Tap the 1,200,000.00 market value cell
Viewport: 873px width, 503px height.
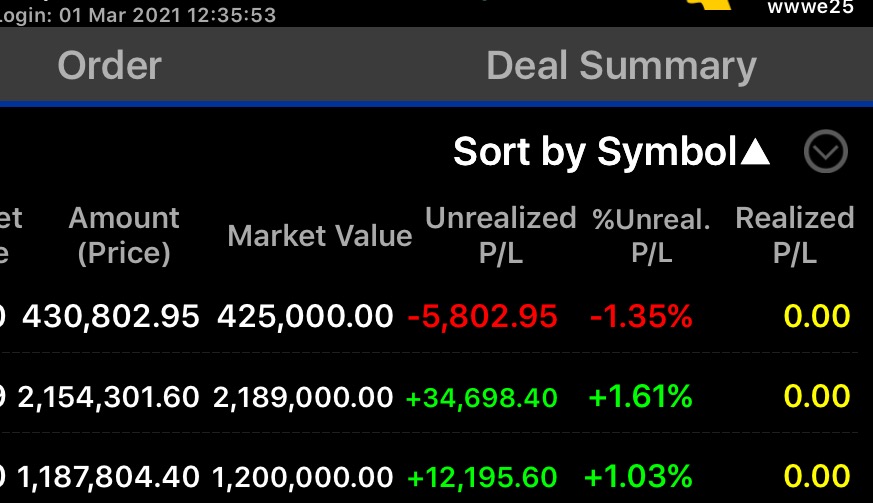303,476
